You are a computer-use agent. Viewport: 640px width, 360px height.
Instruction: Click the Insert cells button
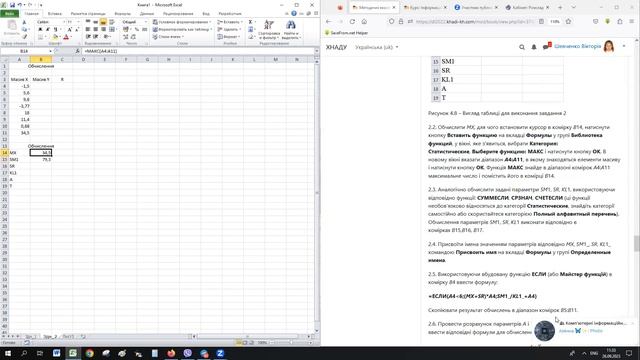point(229,22)
